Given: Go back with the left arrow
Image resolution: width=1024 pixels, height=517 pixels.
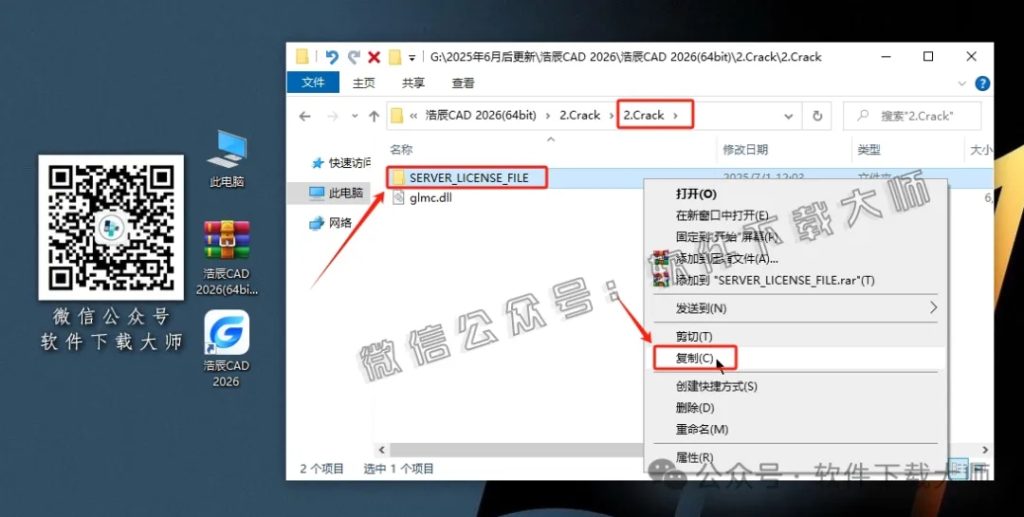Looking at the screenshot, I should 304,116.
